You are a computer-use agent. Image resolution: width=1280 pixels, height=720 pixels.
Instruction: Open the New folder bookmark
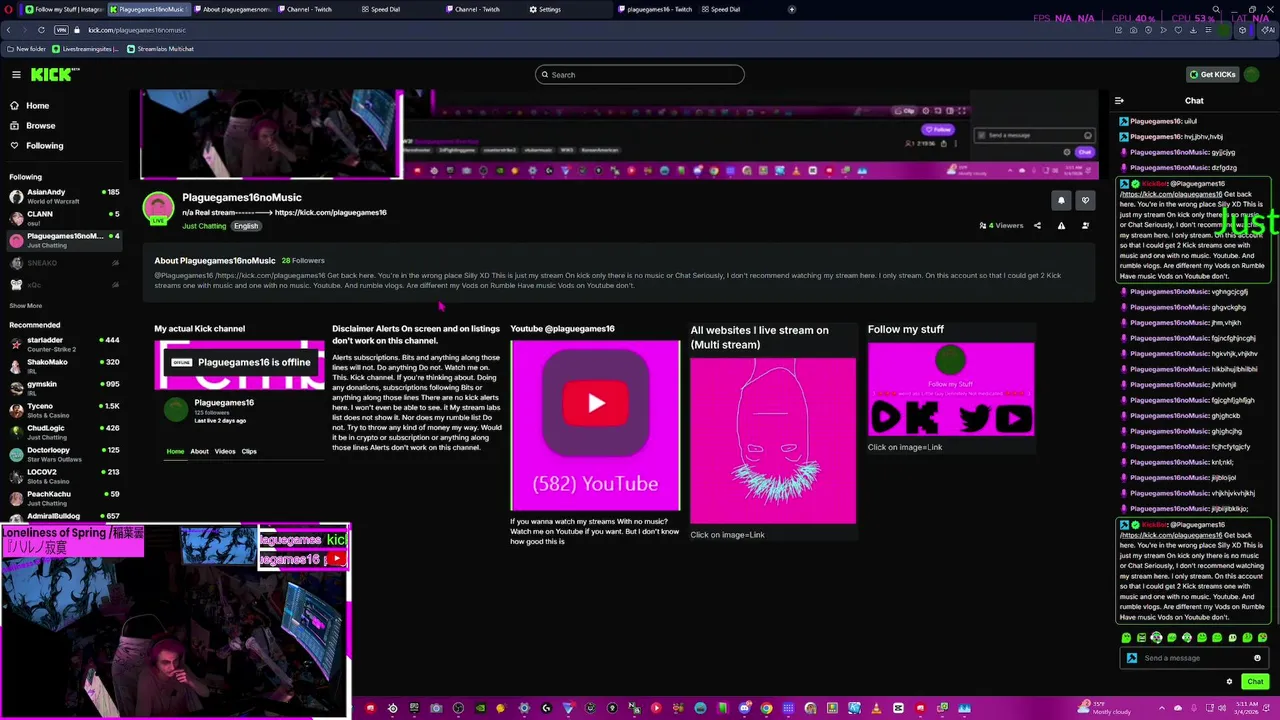27,49
